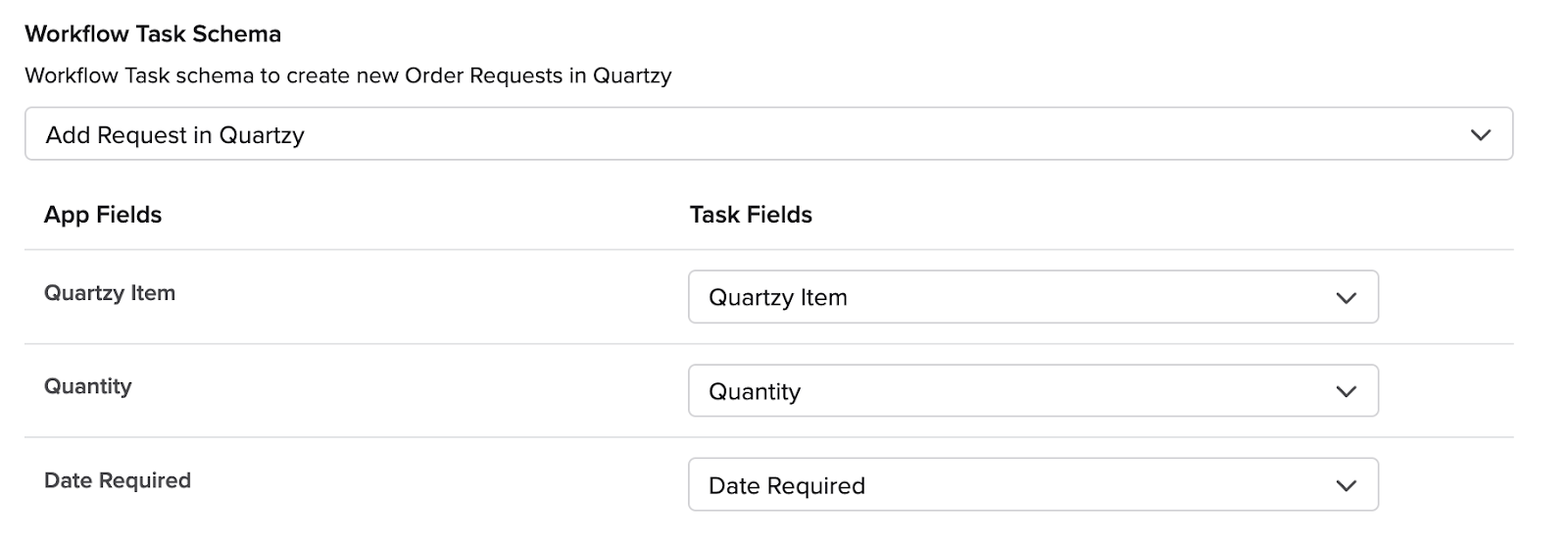Click the Task Fields column header
Image resolution: width=1568 pixels, height=548 pixels.
(x=751, y=215)
